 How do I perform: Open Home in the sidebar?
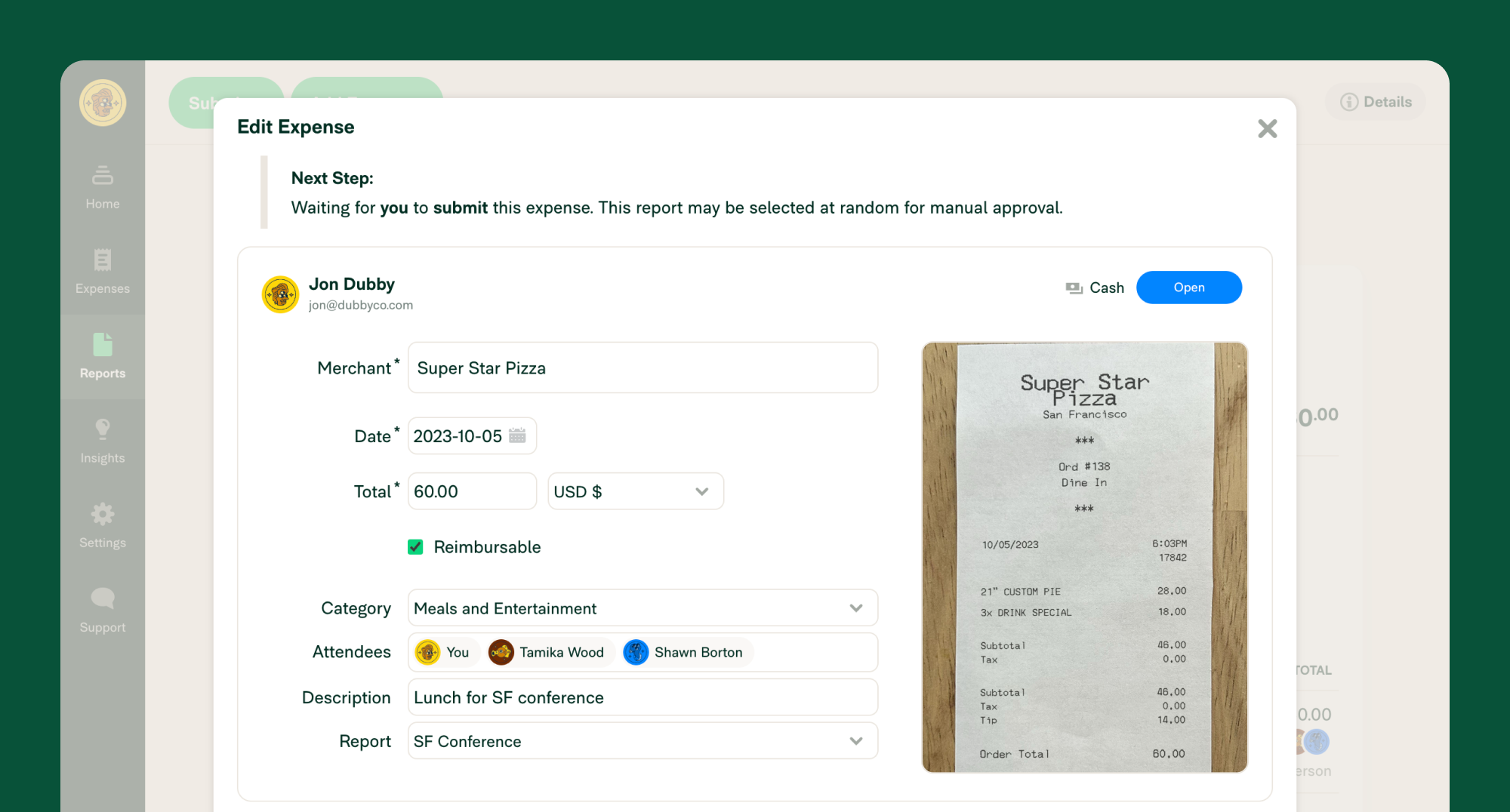click(103, 188)
